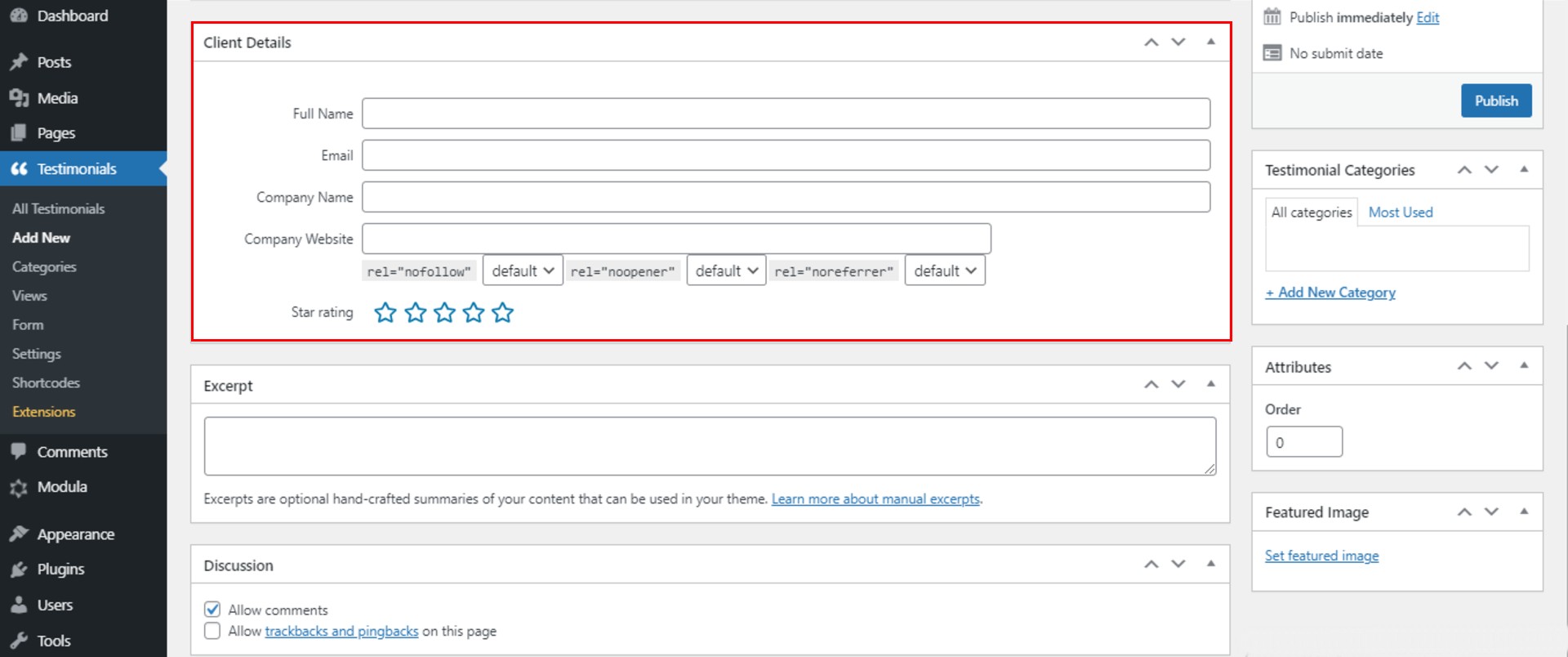Focus the Company Name input field
The image size is (1568, 657).
coord(786,197)
